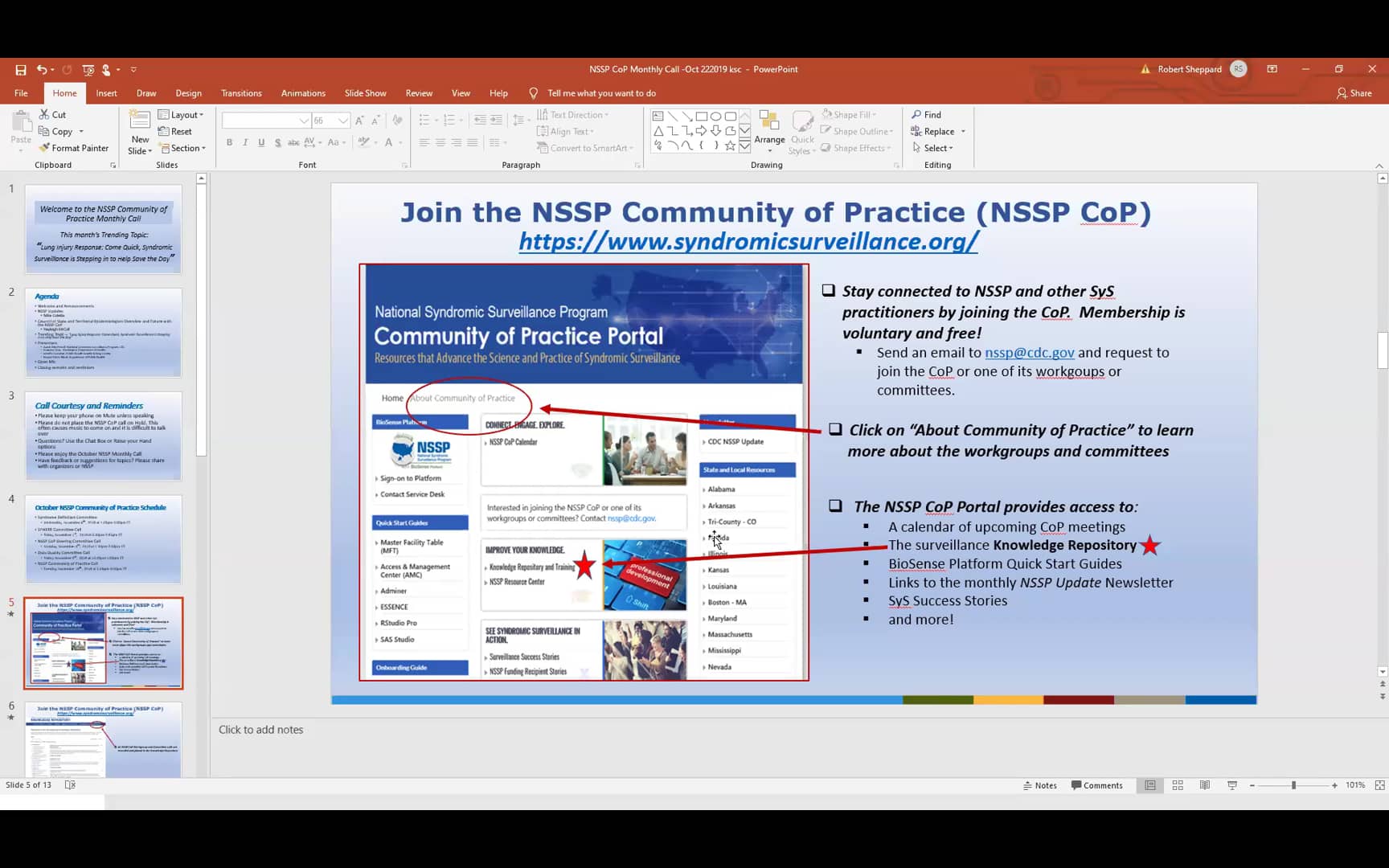
Task: Toggle strikethrough formatting
Action: pyautogui.click(x=293, y=143)
